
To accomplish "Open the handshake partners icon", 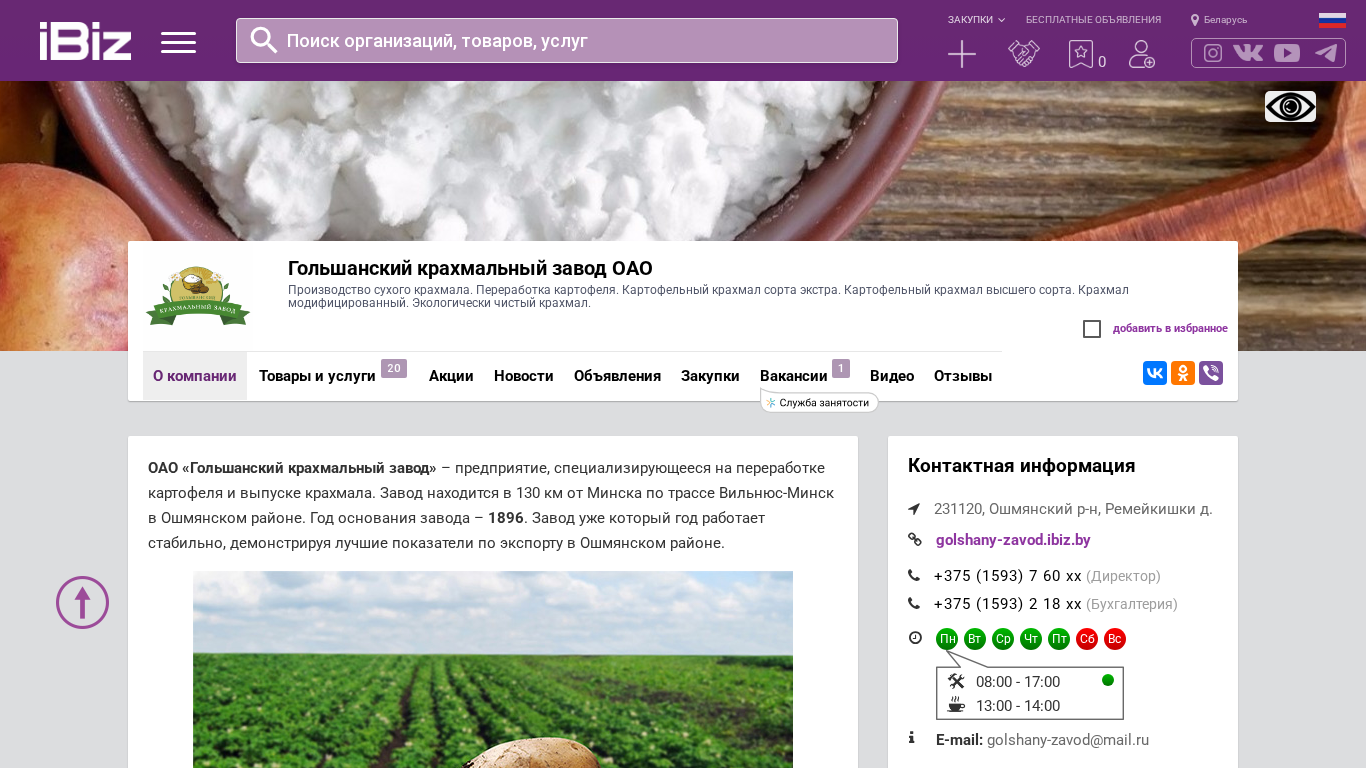I will (x=1024, y=54).
